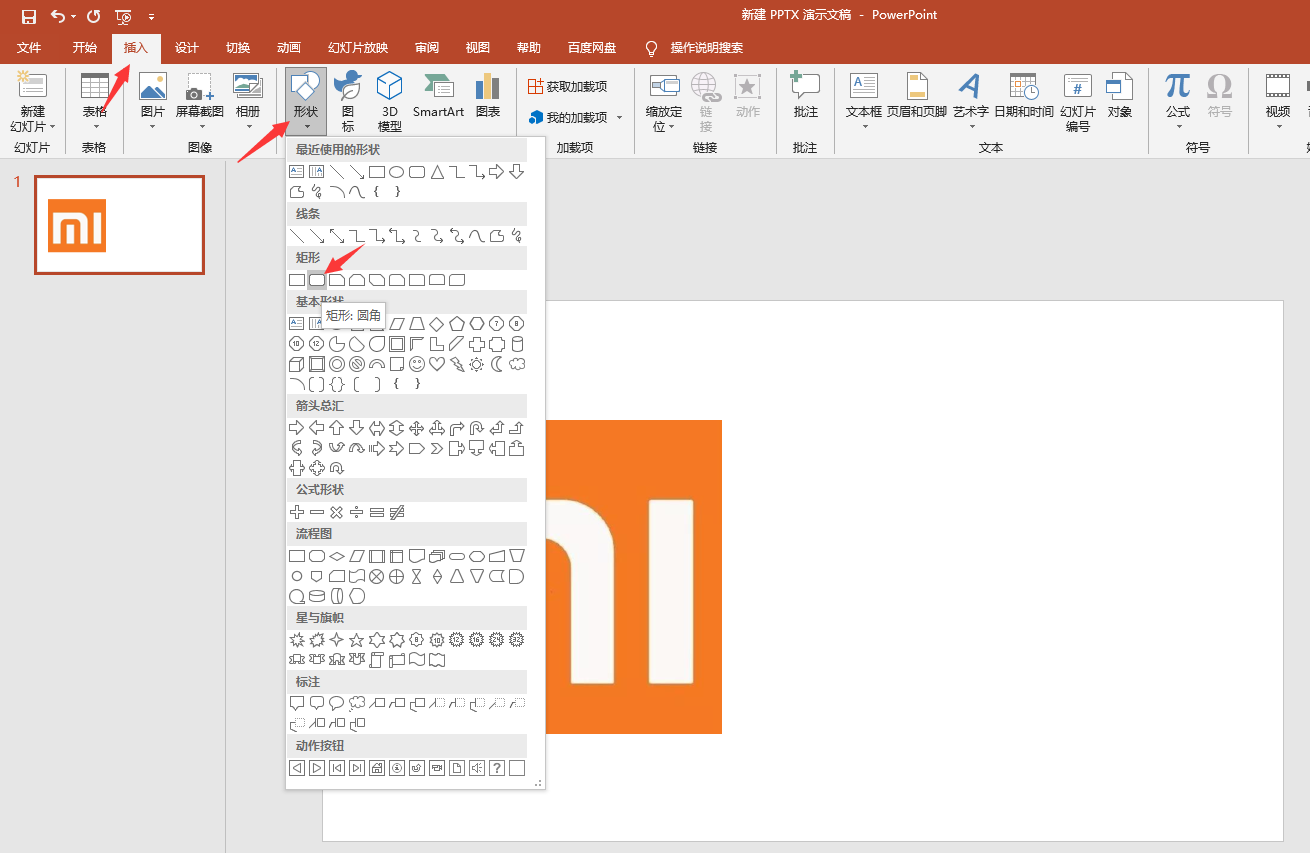Select the orange Mi logo image on slide
The height and width of the screenshot is (853, 1310).
pos(634,577)
